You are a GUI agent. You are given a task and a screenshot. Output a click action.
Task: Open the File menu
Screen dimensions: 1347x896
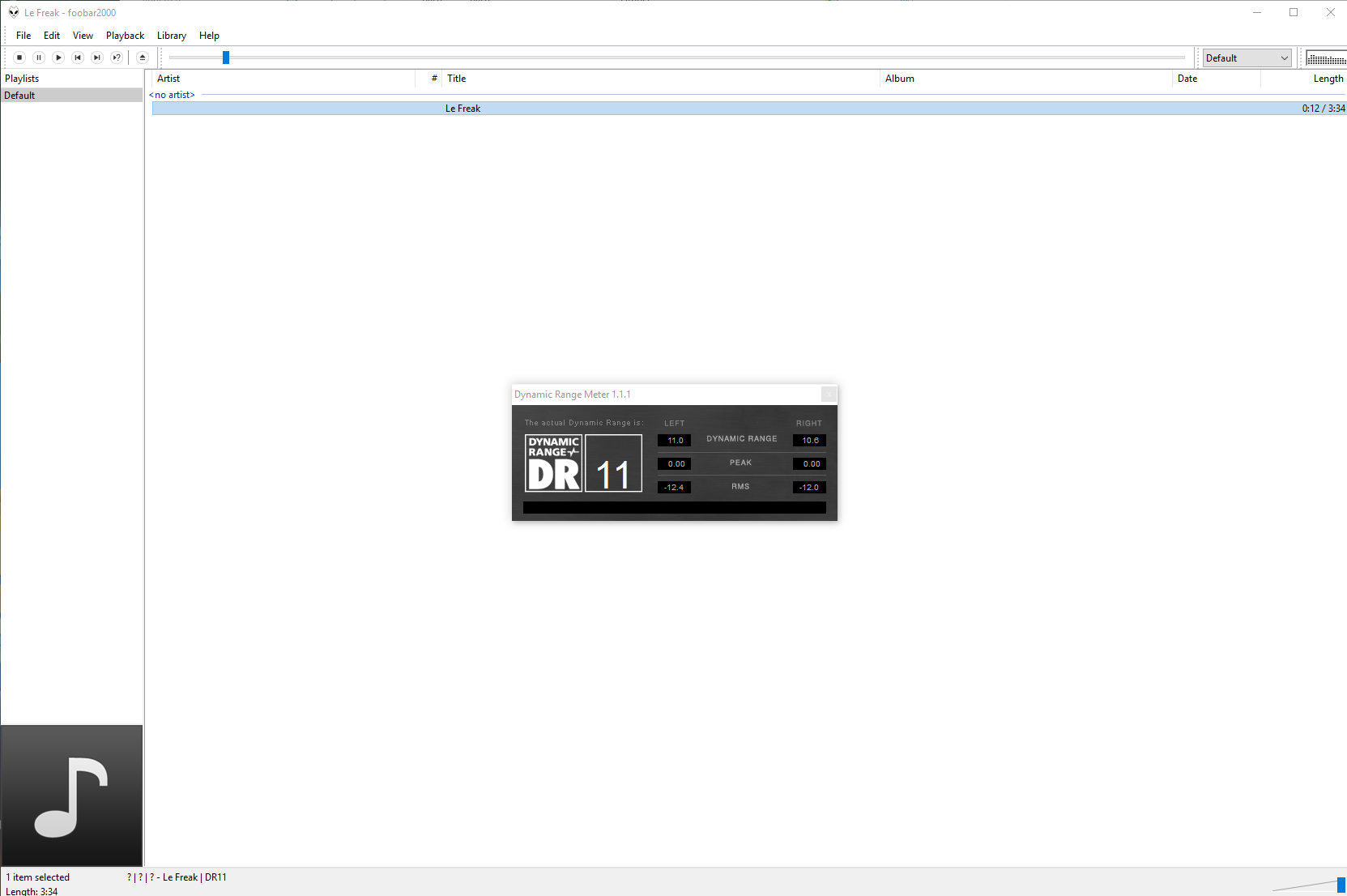[23, 36]
